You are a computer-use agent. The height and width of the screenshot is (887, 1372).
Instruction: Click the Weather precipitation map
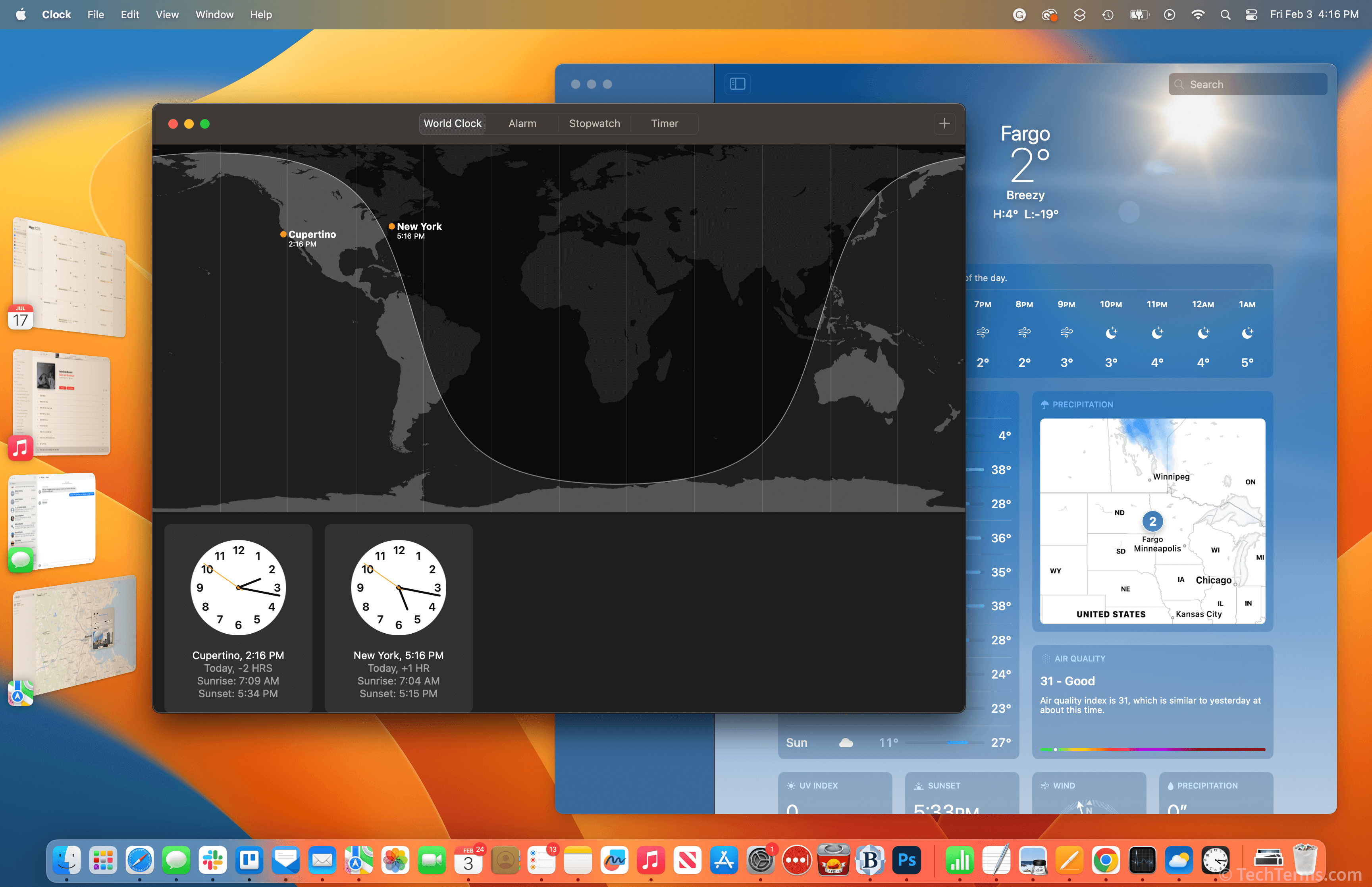[x=1152, y=521]
